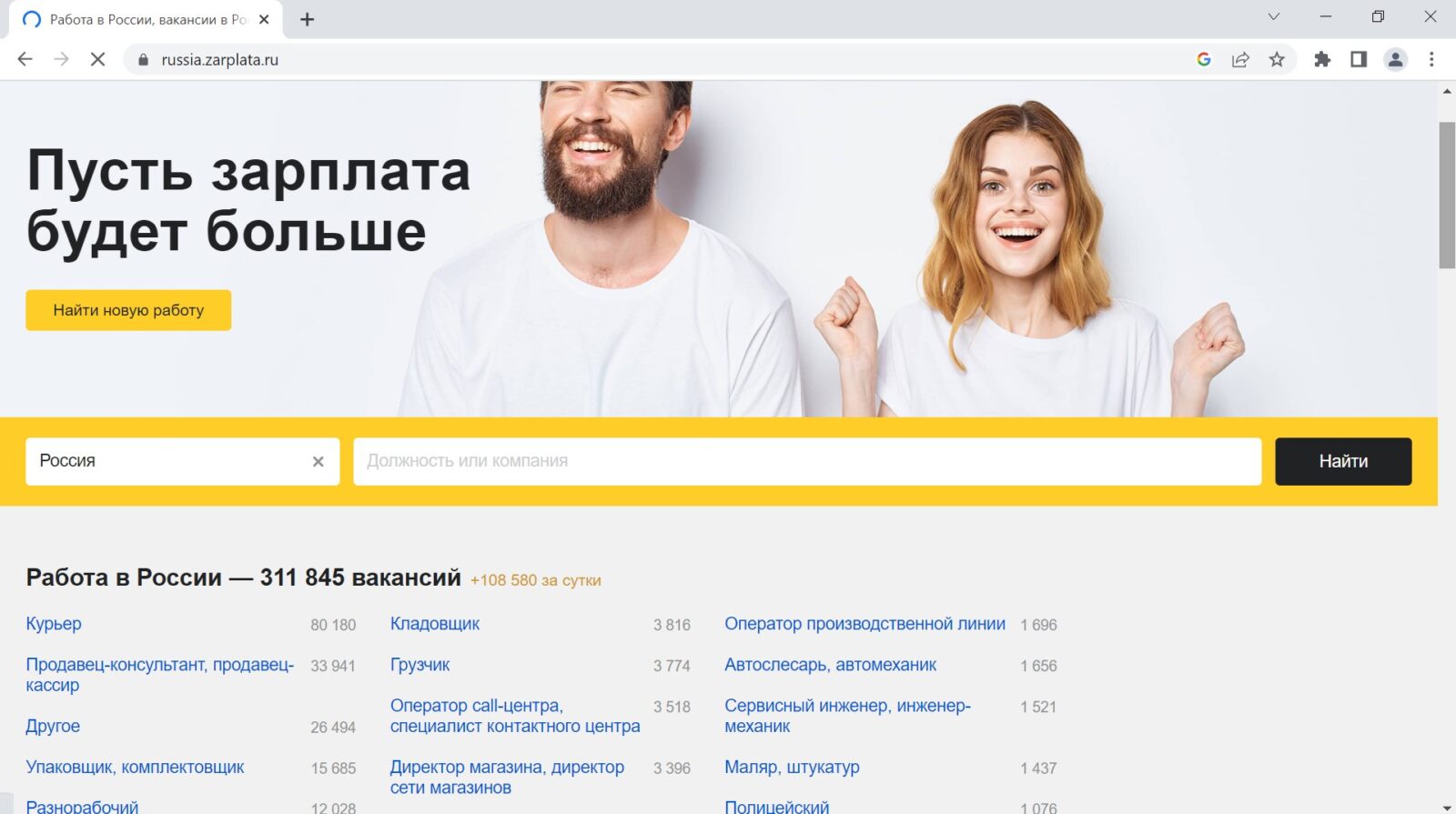The height and width of the screenshot is (814, 1456).
Task: Click the Россия region input
Action: [182, 461]
